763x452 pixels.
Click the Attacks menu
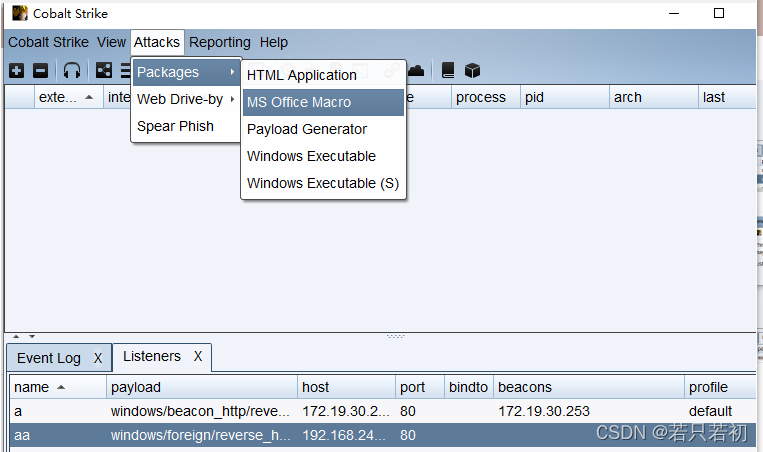tap(157, 42)
